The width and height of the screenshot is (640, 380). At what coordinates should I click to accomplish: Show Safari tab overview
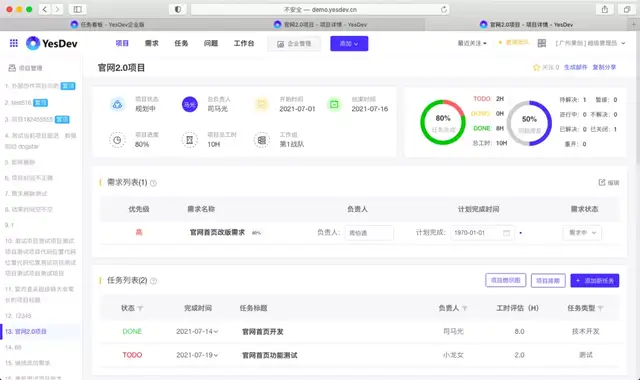tap(627, 9)
